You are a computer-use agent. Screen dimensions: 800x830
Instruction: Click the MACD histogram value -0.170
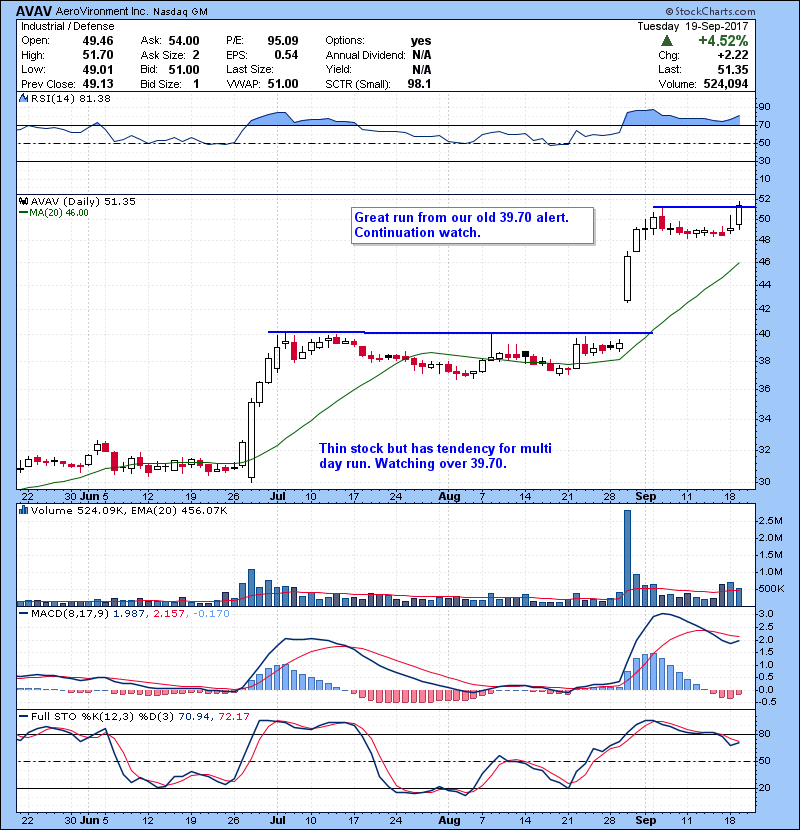pyautogui.click(x=211, y=614)
